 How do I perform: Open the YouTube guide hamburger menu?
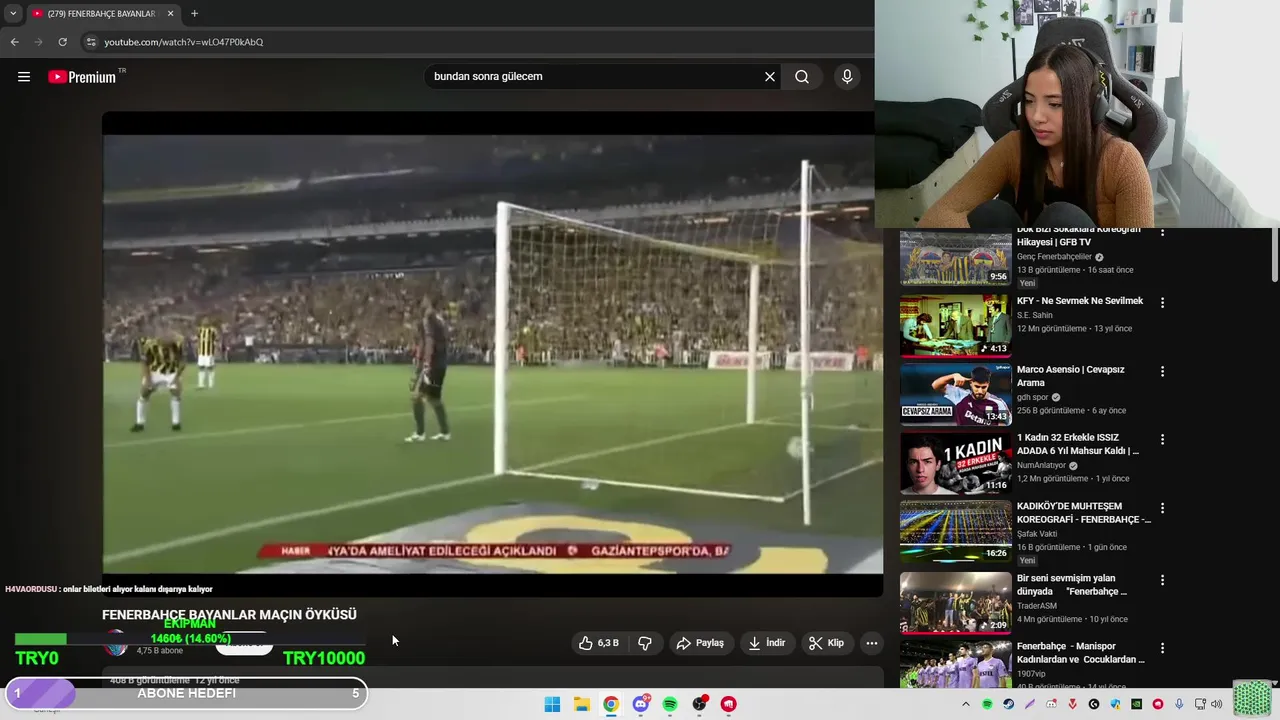tap(24, 77)
